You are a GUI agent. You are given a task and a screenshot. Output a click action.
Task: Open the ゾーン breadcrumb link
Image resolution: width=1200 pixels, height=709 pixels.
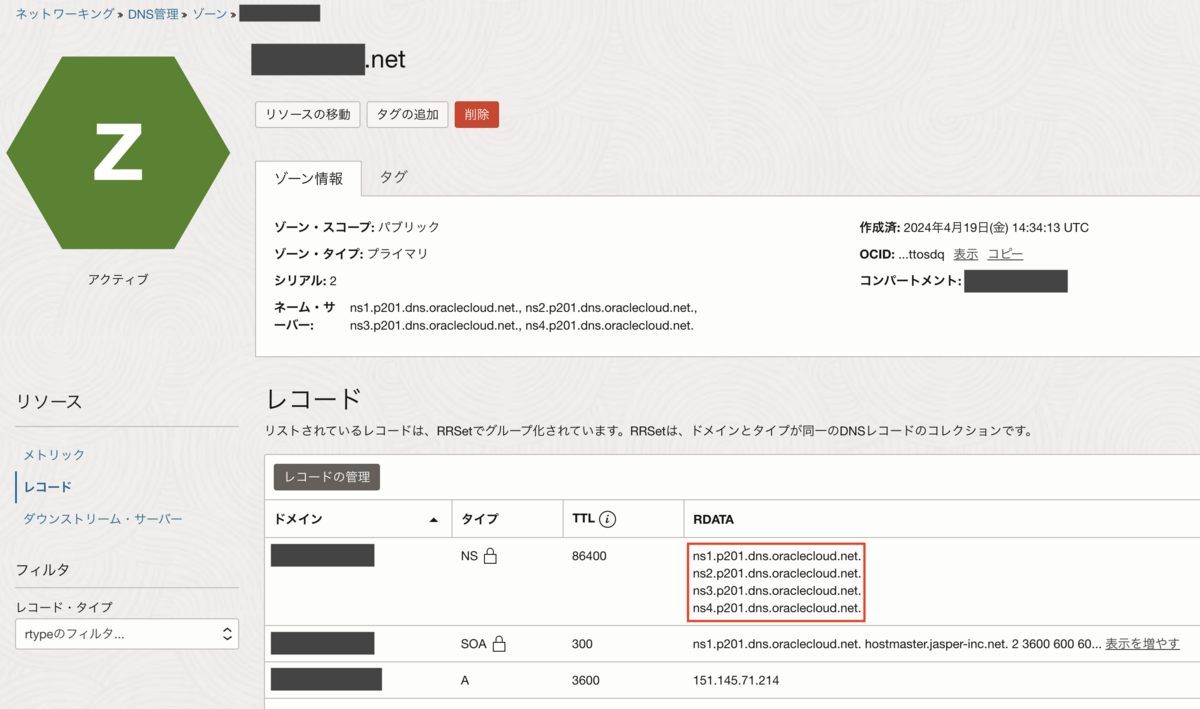(x=209, y=13)
